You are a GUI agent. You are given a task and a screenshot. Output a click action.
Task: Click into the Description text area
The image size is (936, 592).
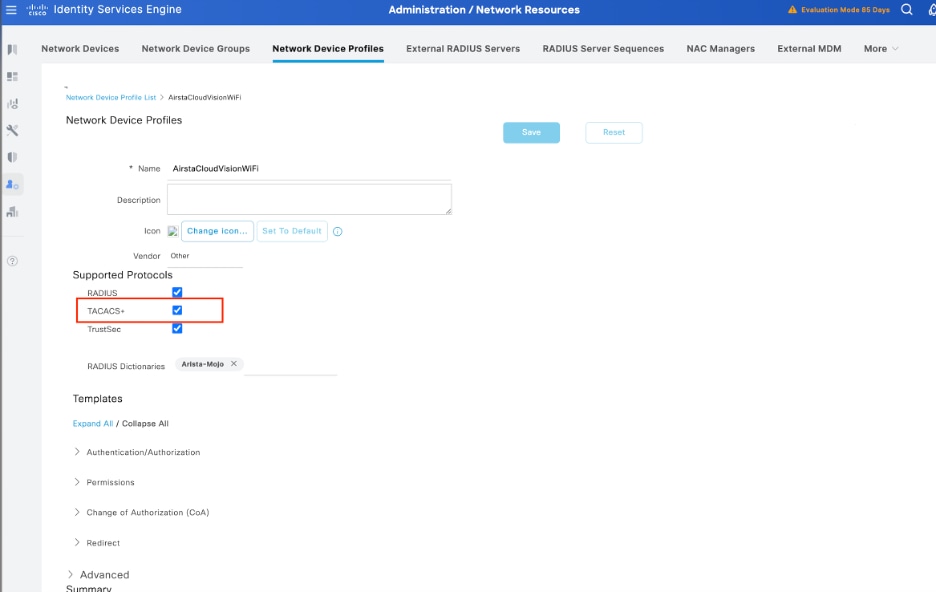tap(309, 199)
